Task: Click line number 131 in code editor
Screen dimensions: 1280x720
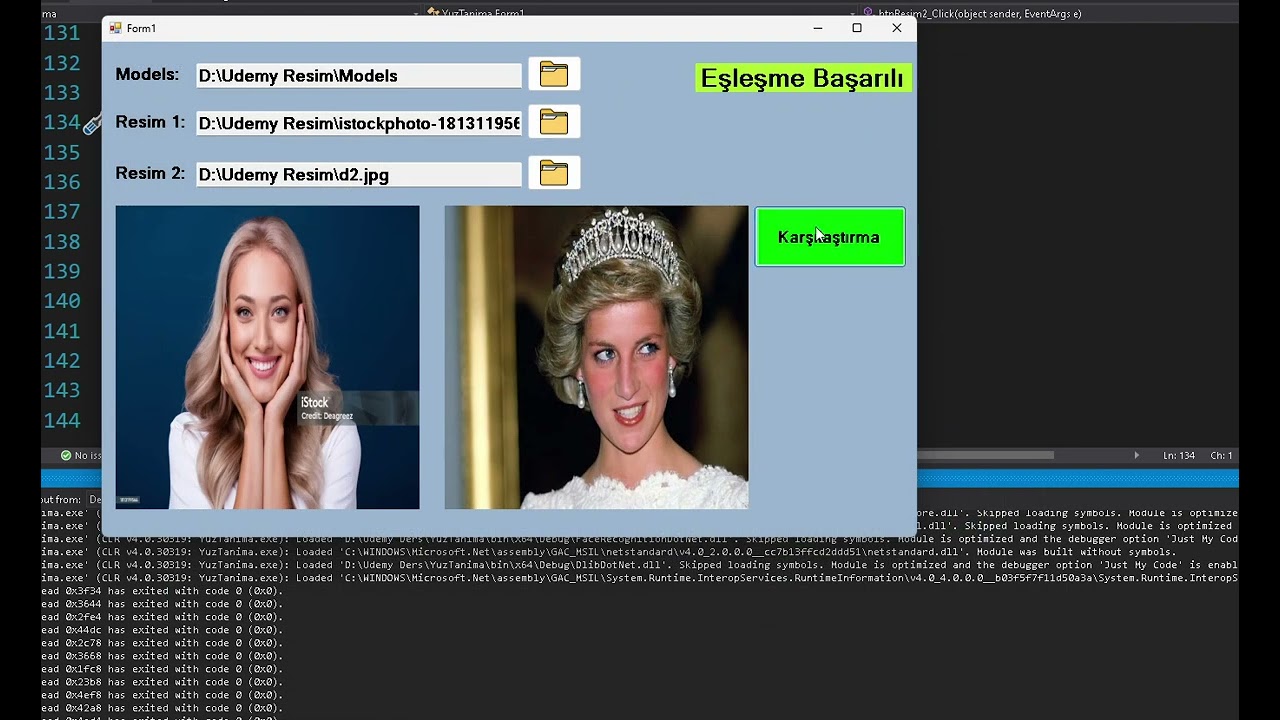Action: coord(62,33)
